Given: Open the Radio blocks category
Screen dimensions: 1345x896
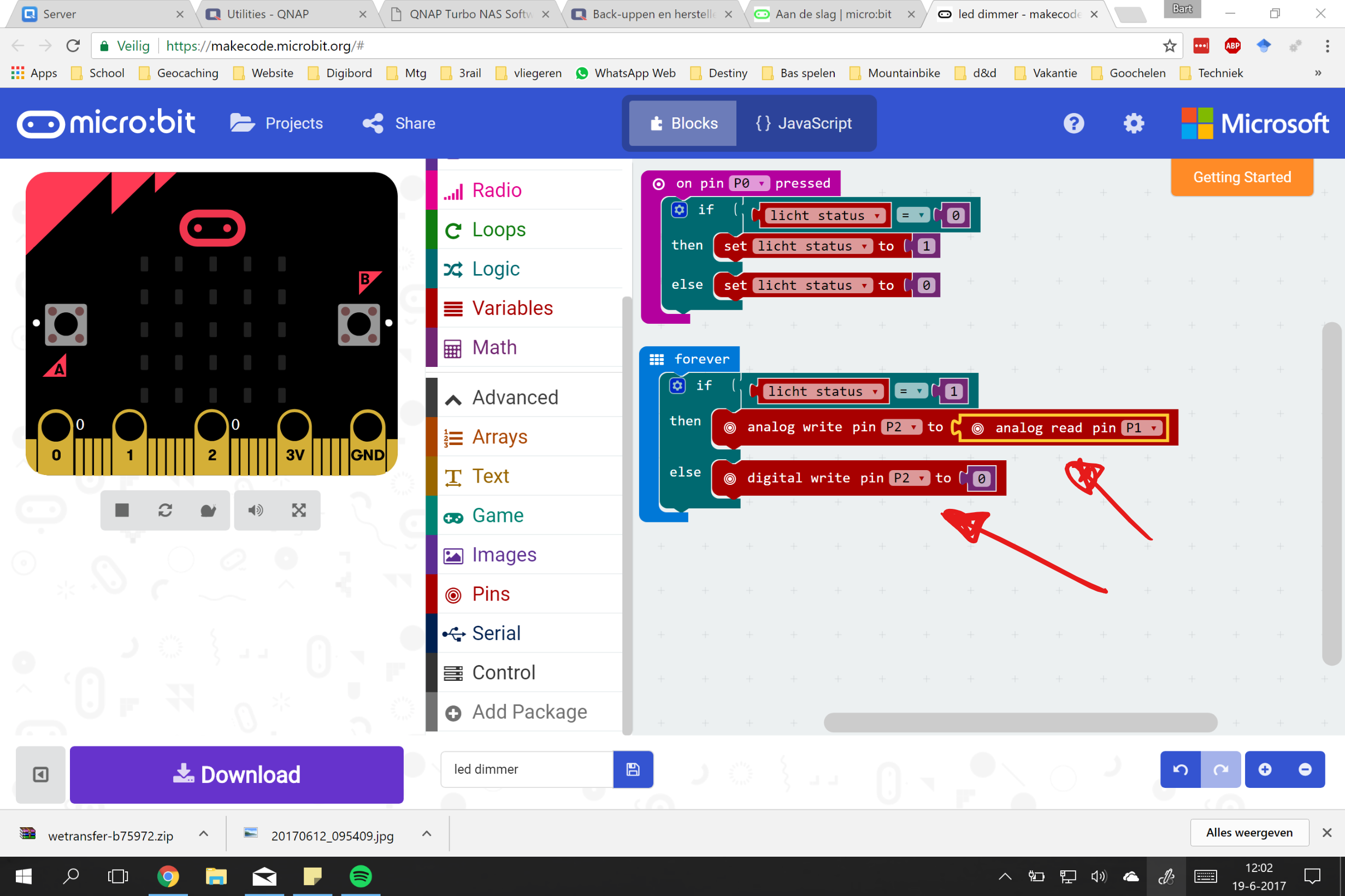Looking at the screenshot, I should (x=524, y=189).
